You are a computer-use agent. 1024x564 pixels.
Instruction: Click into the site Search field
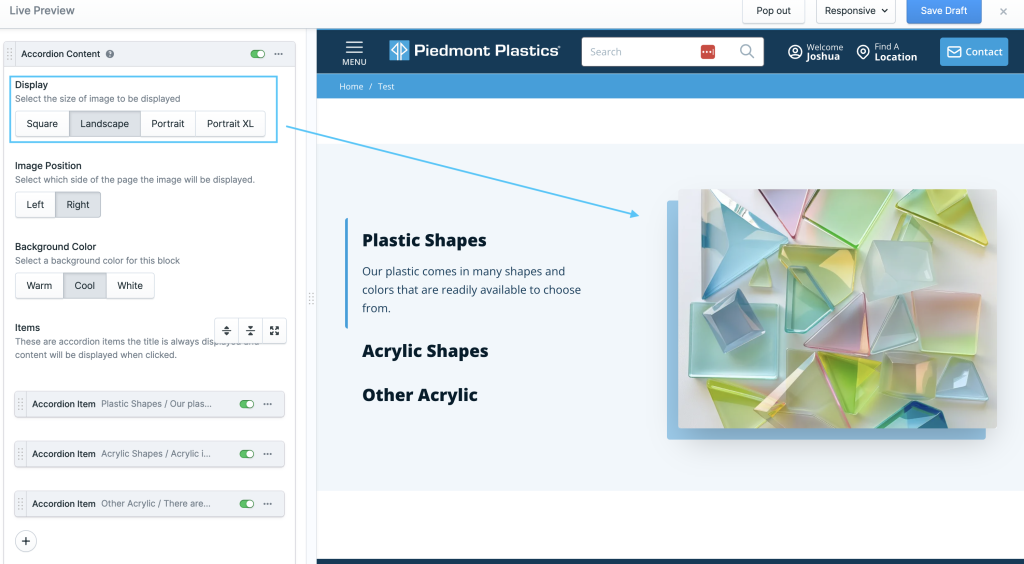[x=638, y=52]
